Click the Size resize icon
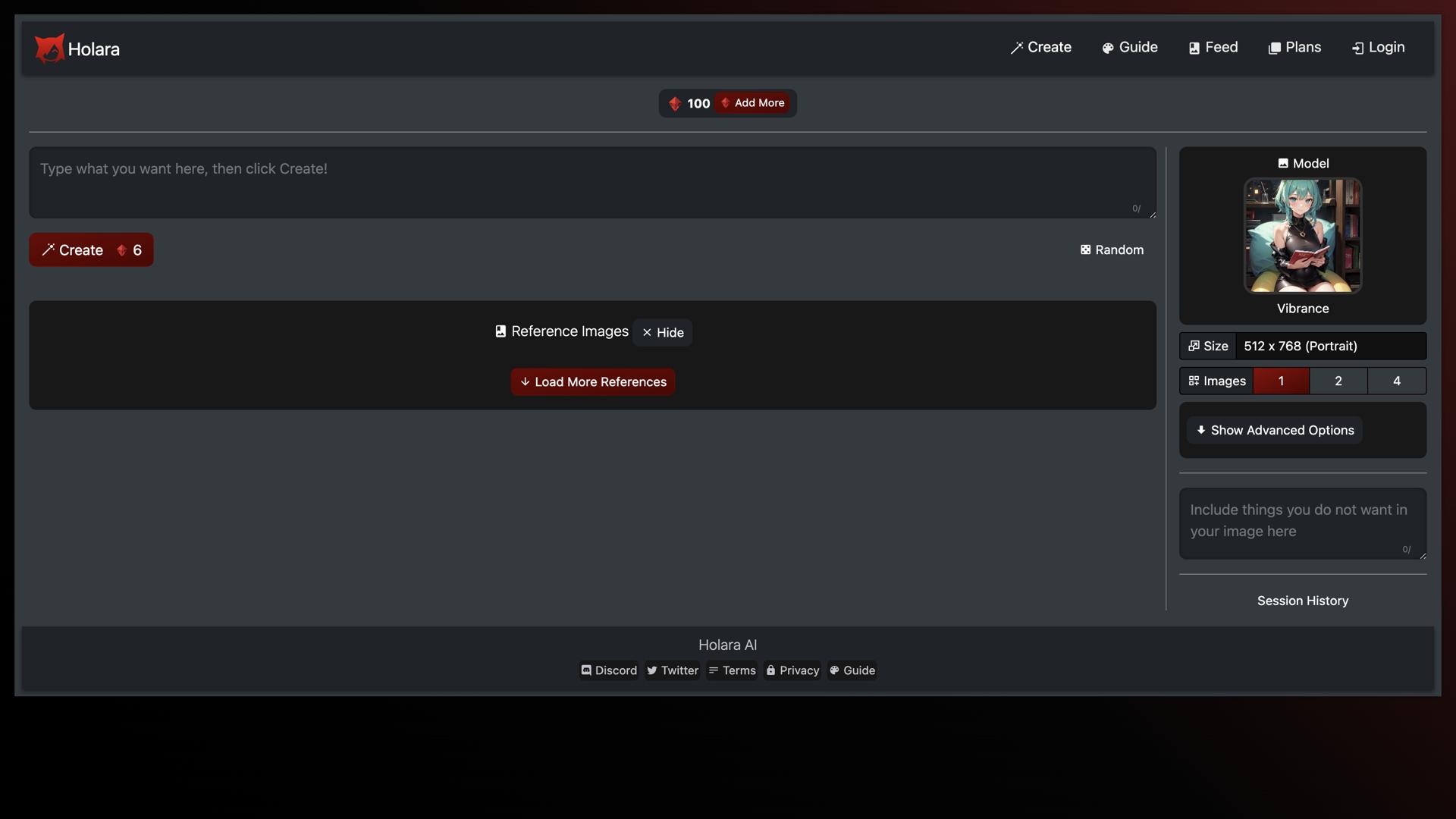1456x819 pixels. [1193, 346]
